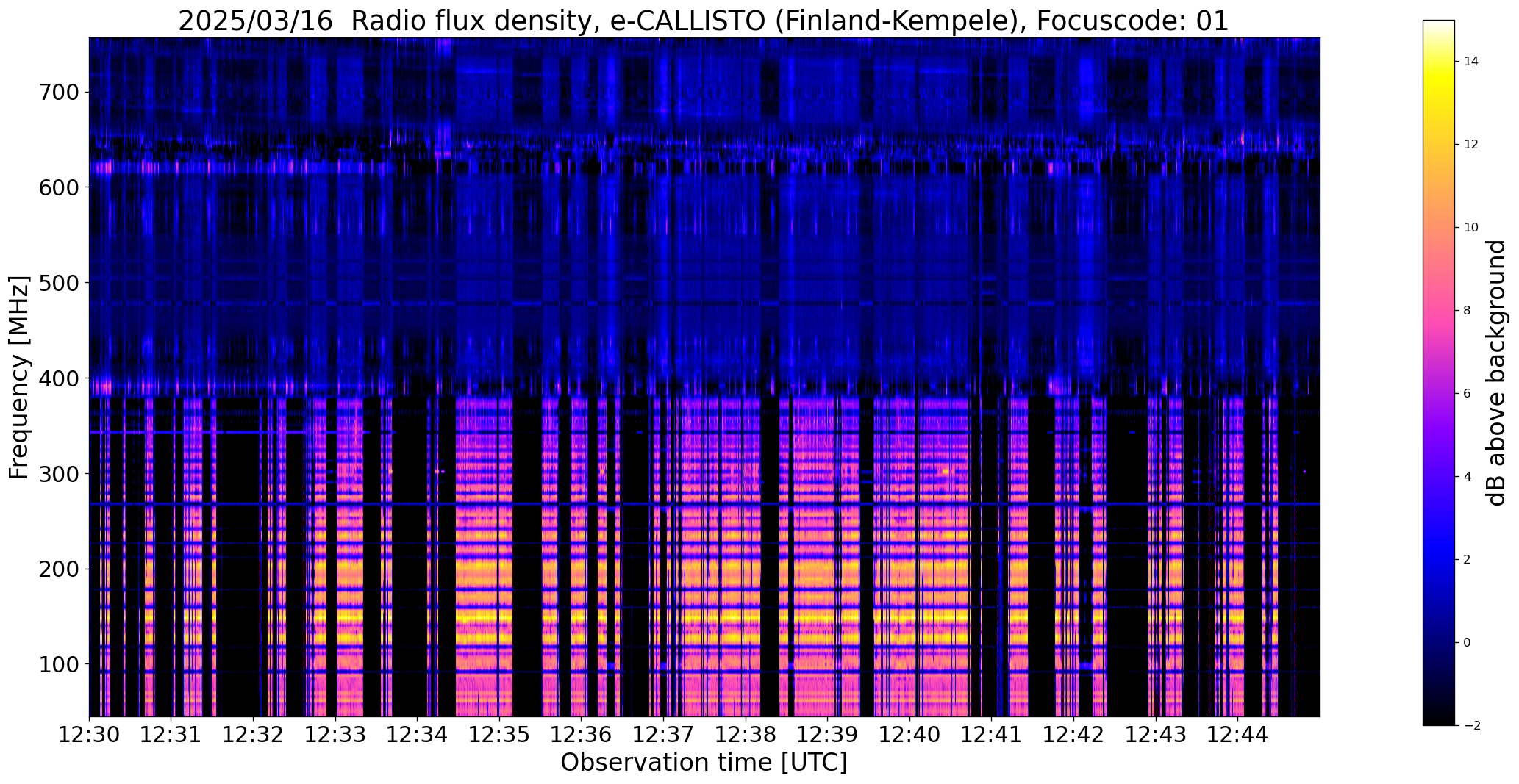Click the 300 frequency tick label
Image resolution: width=1519 pixels, height=784 pixels.
pyautogui.click(x=59, y=474)
